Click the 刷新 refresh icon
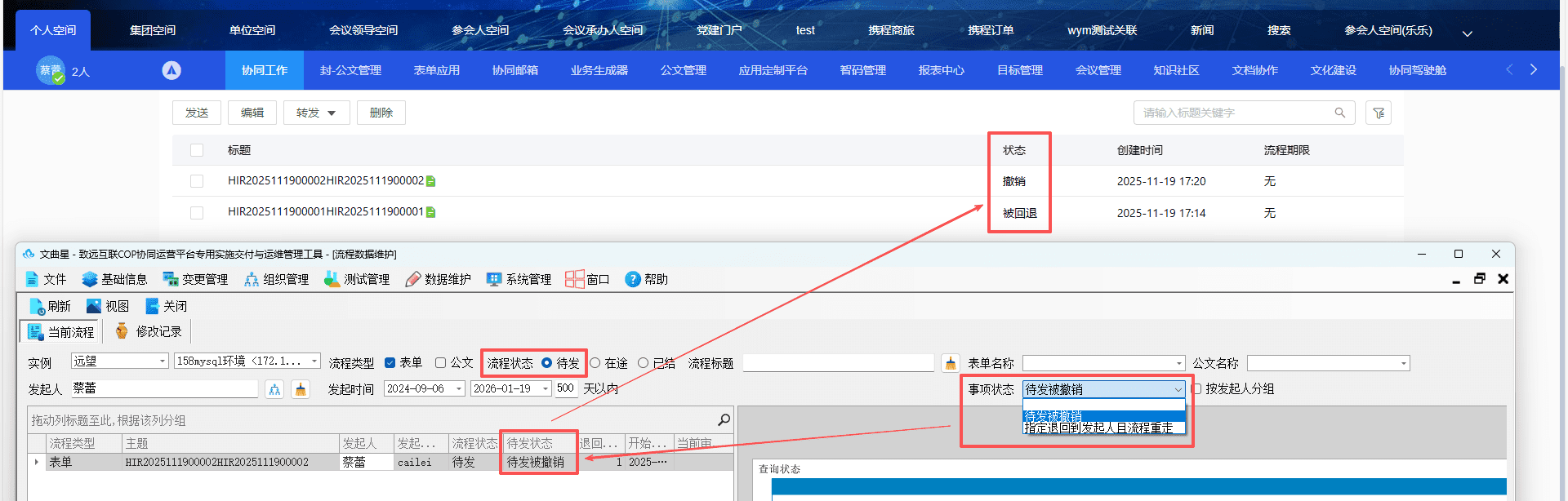The height and width of the screenshot is (501, 1568). tap(37, 306)
